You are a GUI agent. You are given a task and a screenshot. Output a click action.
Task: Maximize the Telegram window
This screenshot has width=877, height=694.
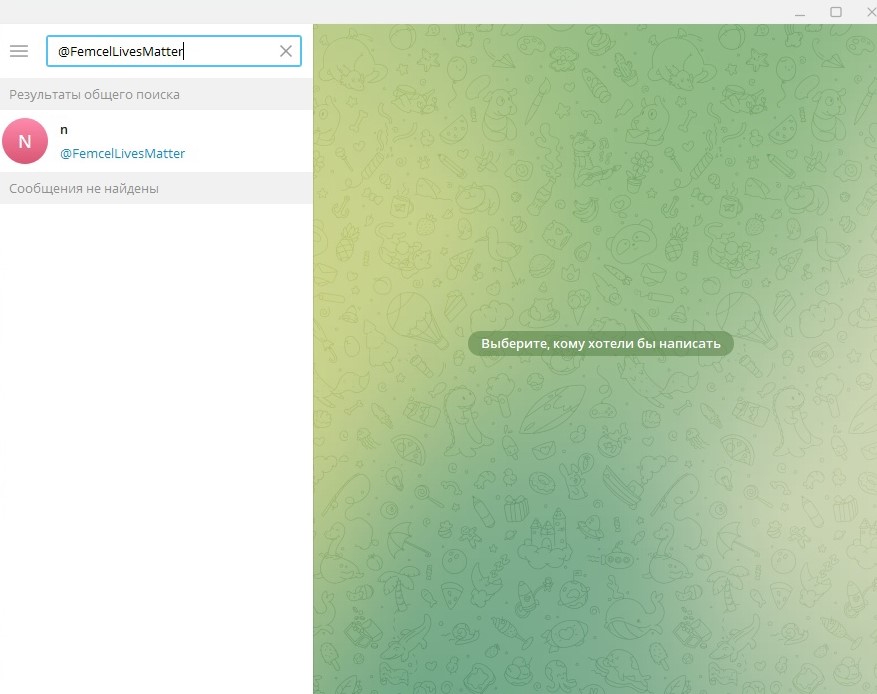(x=836, y=12)
